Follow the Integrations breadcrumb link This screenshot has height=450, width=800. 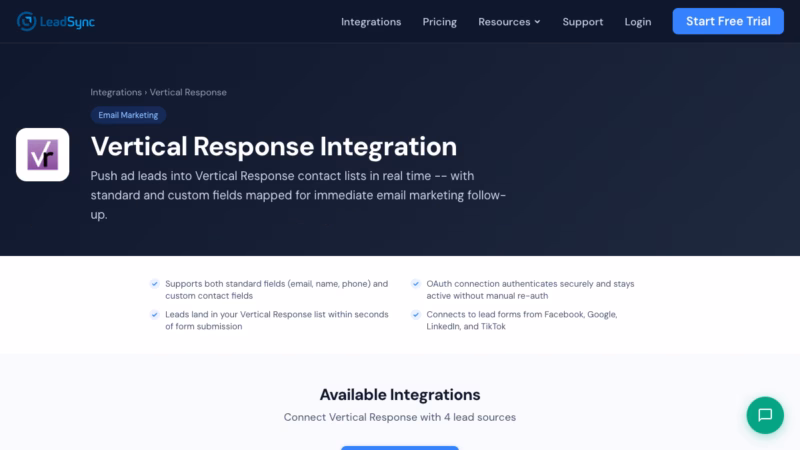(116, 92)
